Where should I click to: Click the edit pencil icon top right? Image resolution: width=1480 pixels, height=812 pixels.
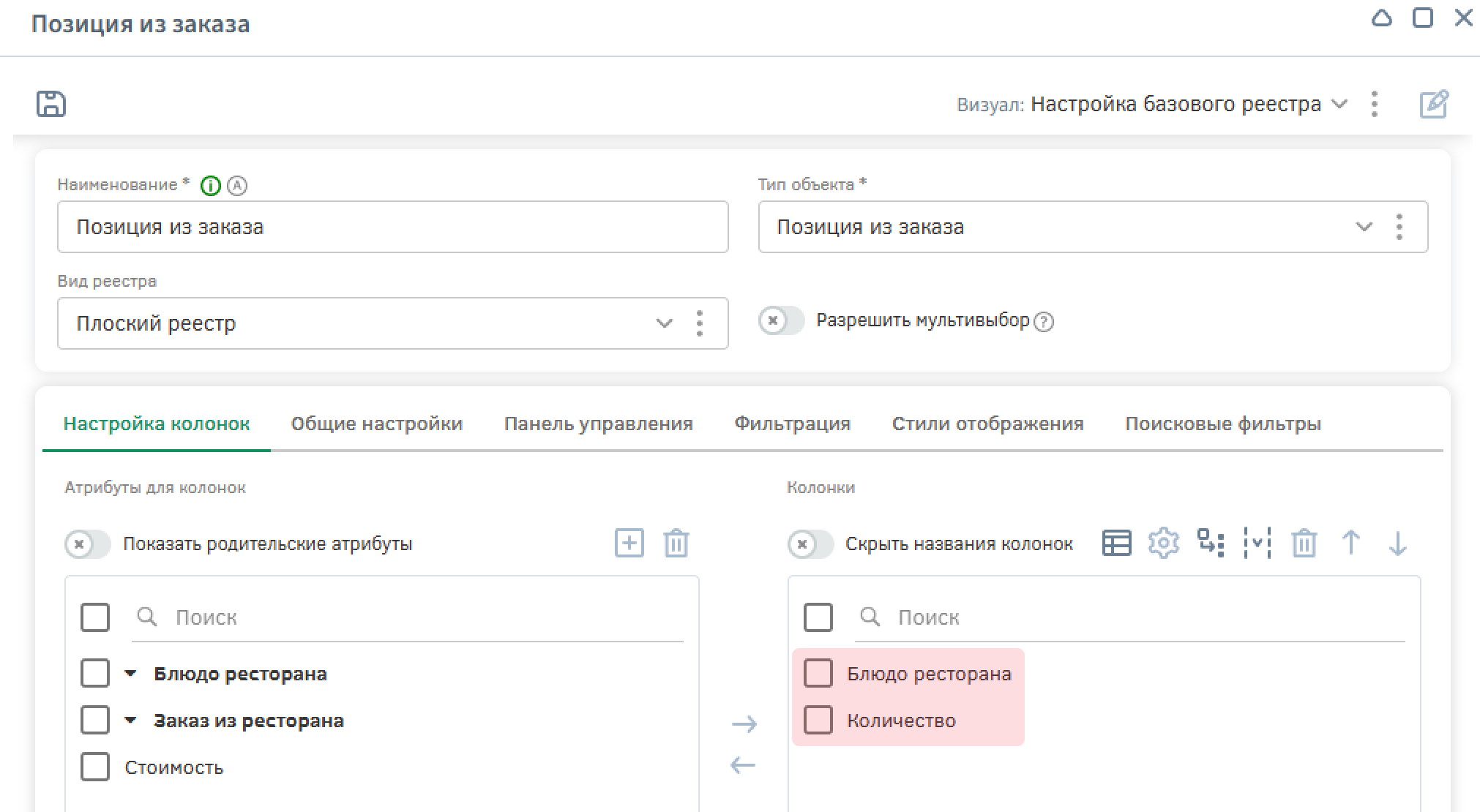[1433, 104]
